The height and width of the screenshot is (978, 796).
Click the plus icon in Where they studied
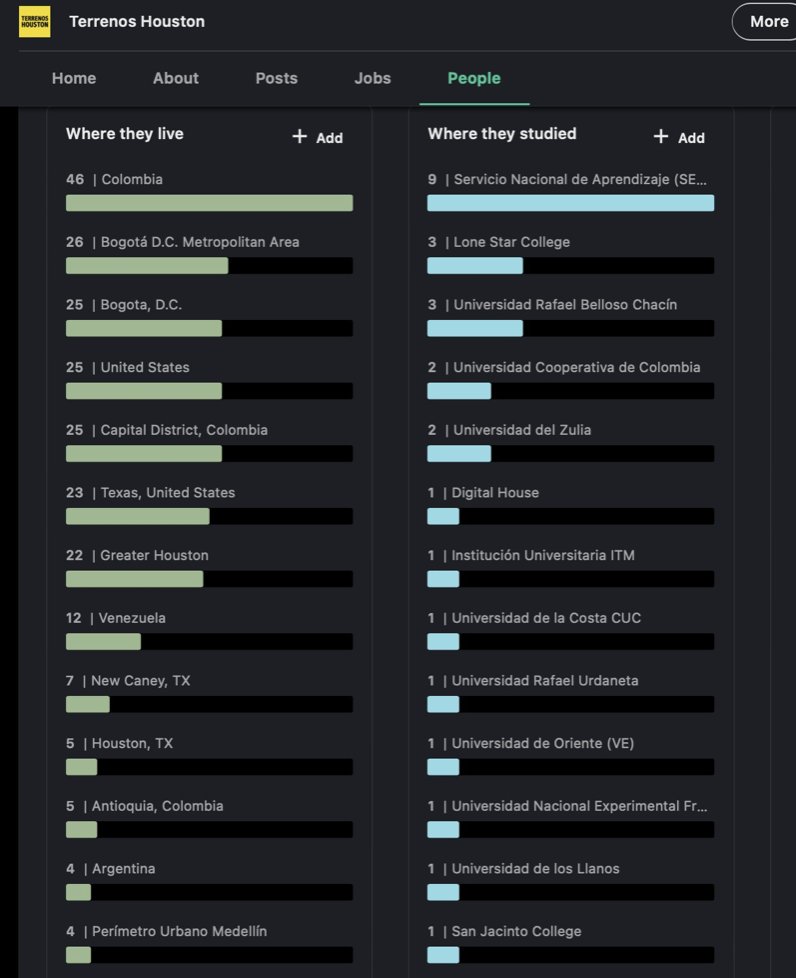click(x=661, y=137)
